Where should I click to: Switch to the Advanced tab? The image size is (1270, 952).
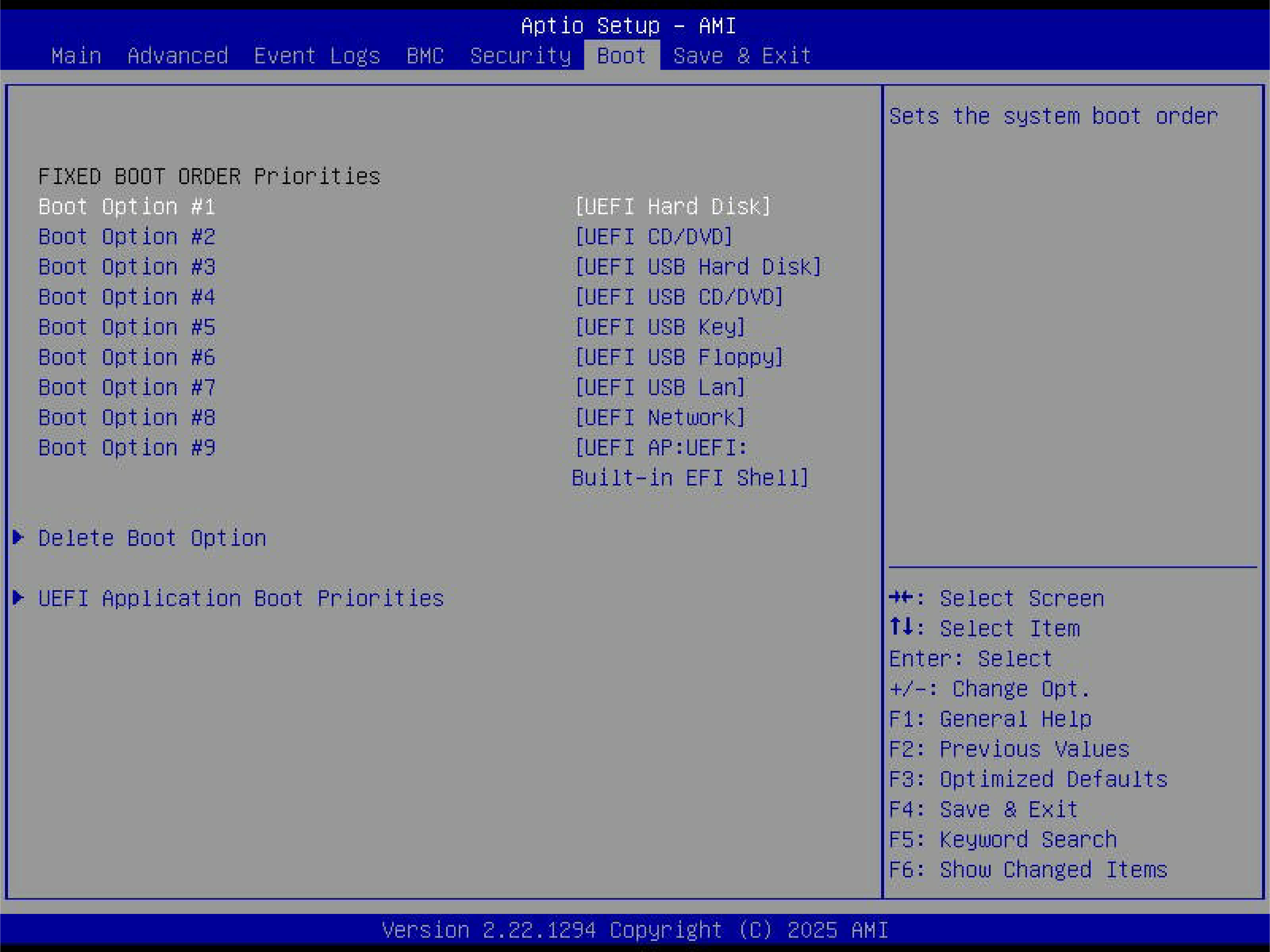[178, 56]
